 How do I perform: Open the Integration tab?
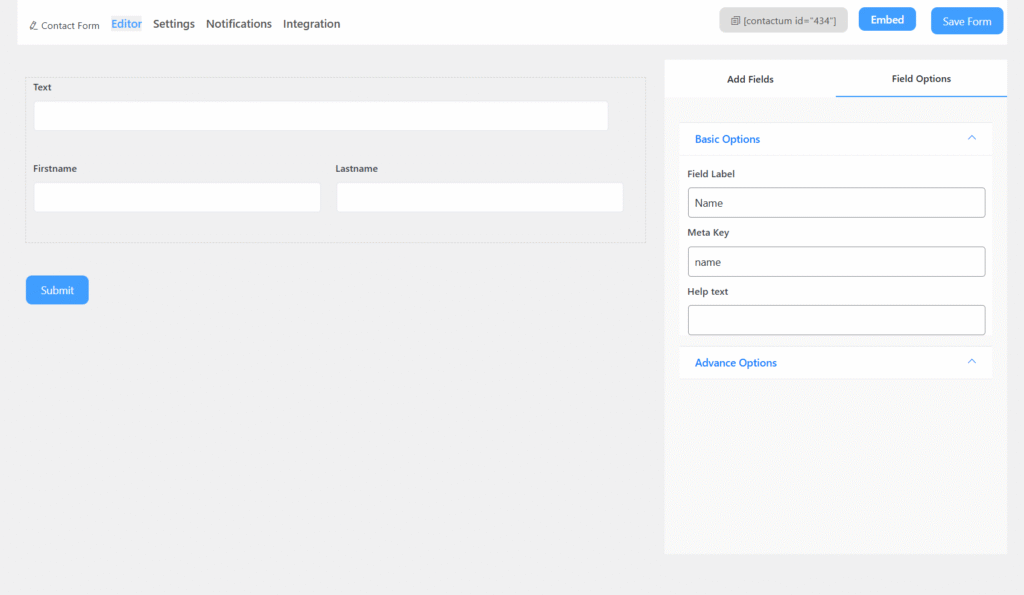(311, 24)
